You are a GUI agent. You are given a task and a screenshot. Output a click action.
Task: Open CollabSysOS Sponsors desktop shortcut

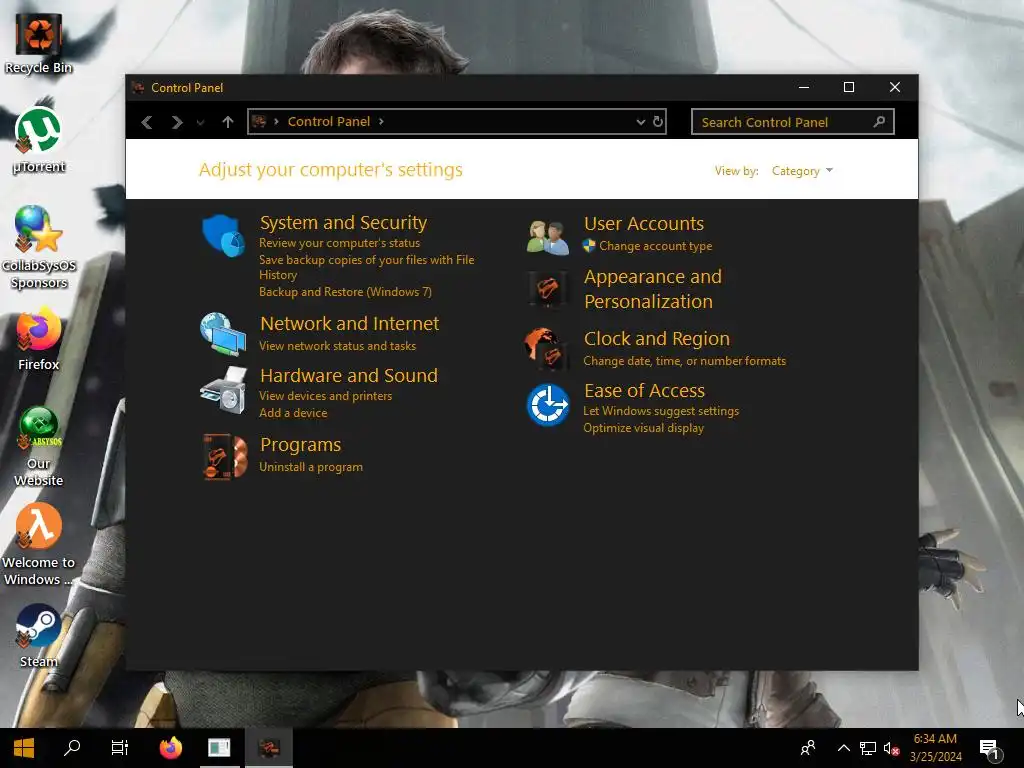(39, 248)
